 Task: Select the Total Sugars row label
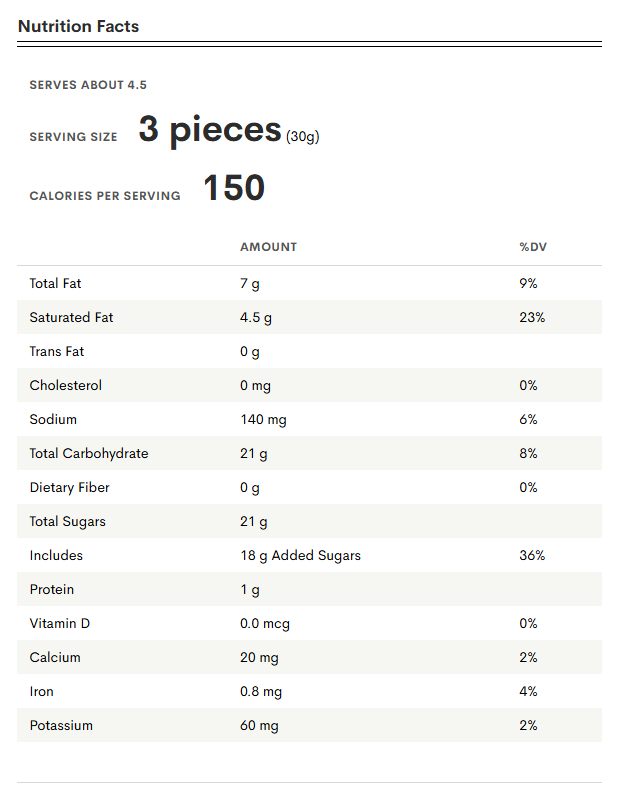click(68, 522)
